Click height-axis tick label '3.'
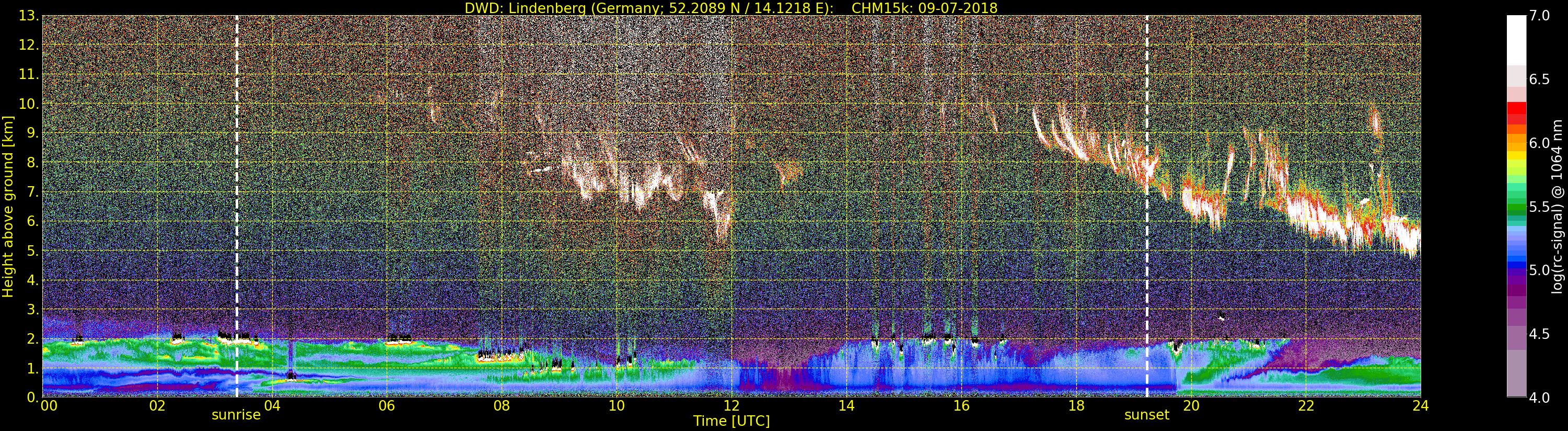The height and width of the screenshot is (431, 1568). pyautogui.click(x=33, y=309)
